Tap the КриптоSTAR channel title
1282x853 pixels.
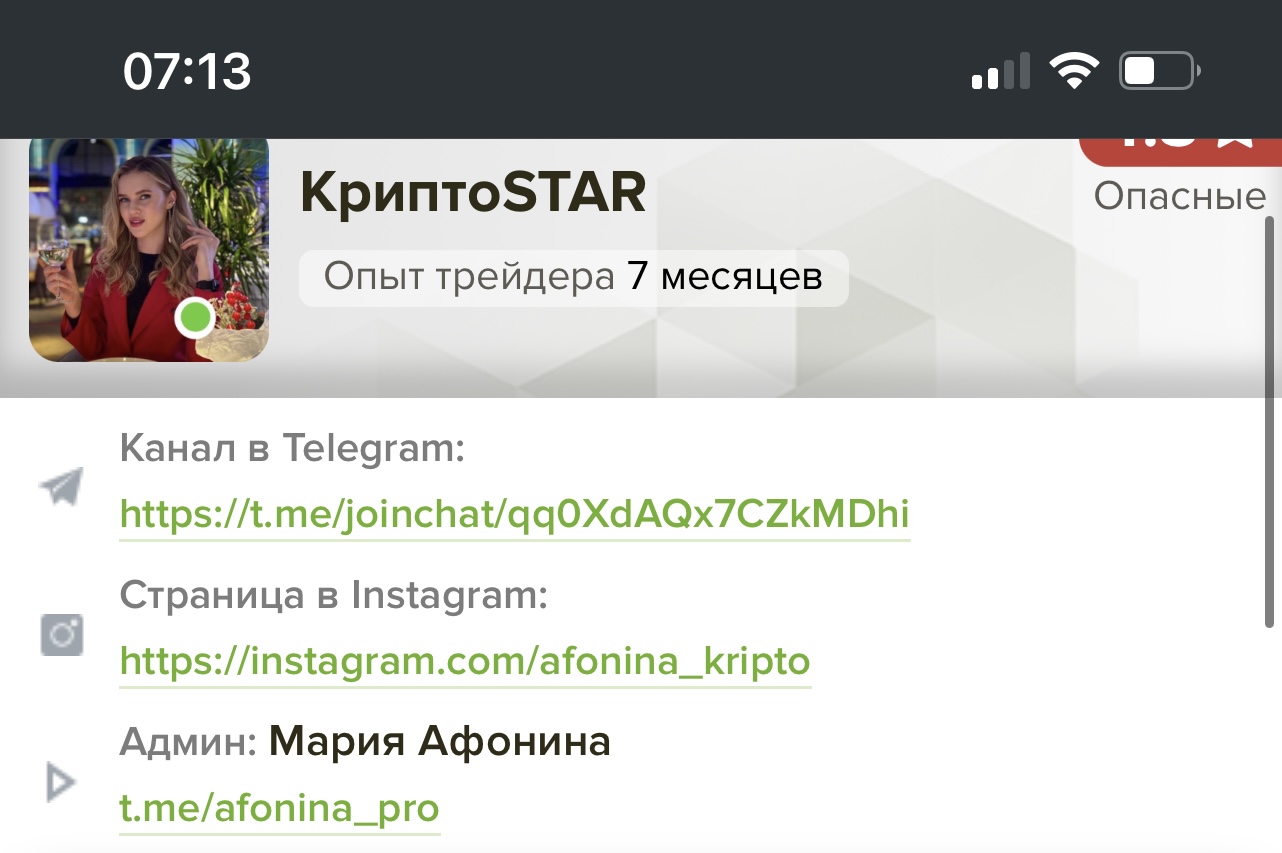click(x=473, y=193)
